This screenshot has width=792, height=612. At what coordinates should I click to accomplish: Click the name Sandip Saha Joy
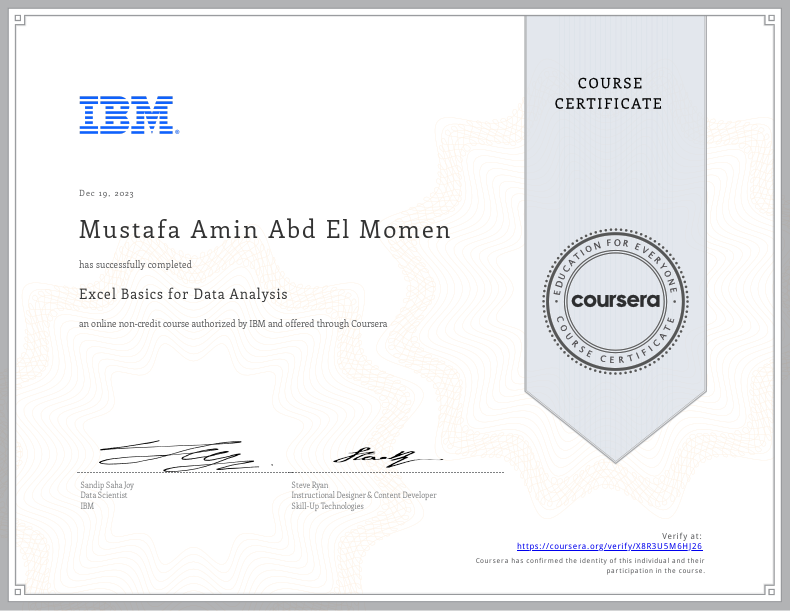click(107, 485)
